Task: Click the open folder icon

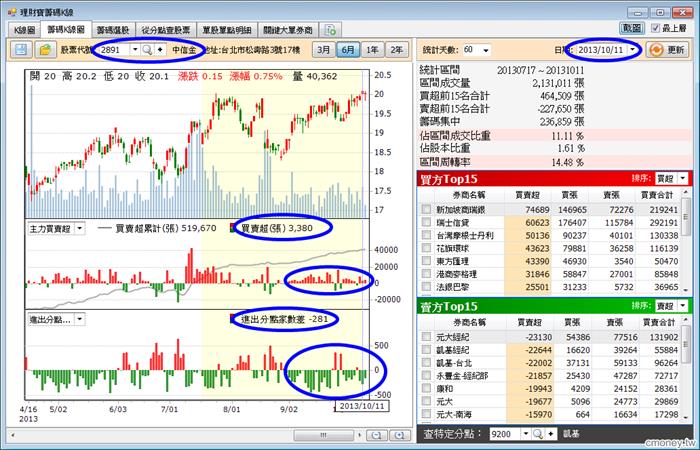Action: coord(45,50)
